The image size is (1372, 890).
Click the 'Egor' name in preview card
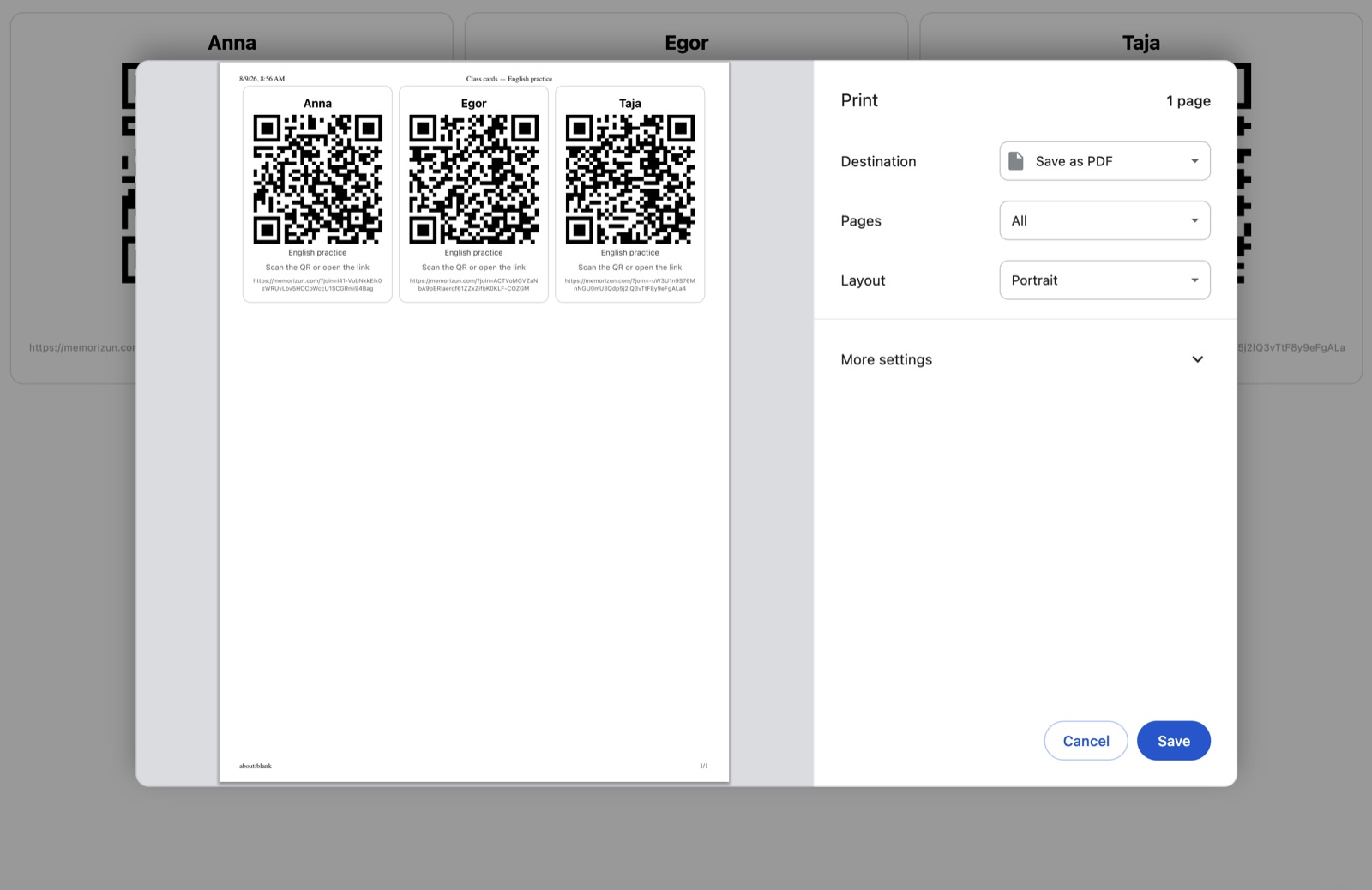click(473, 104)
